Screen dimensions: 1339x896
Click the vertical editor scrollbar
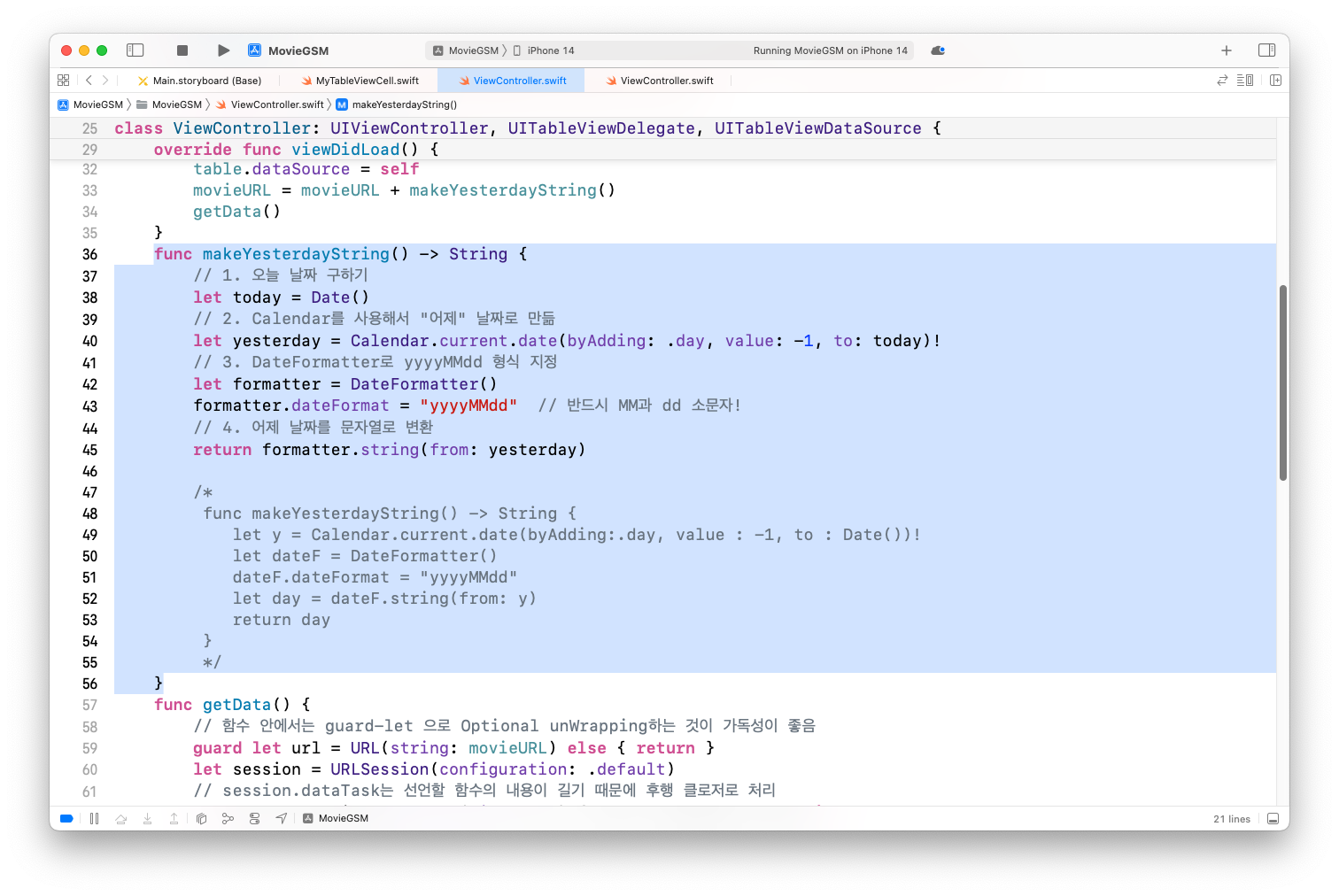tap(1282, 382)
